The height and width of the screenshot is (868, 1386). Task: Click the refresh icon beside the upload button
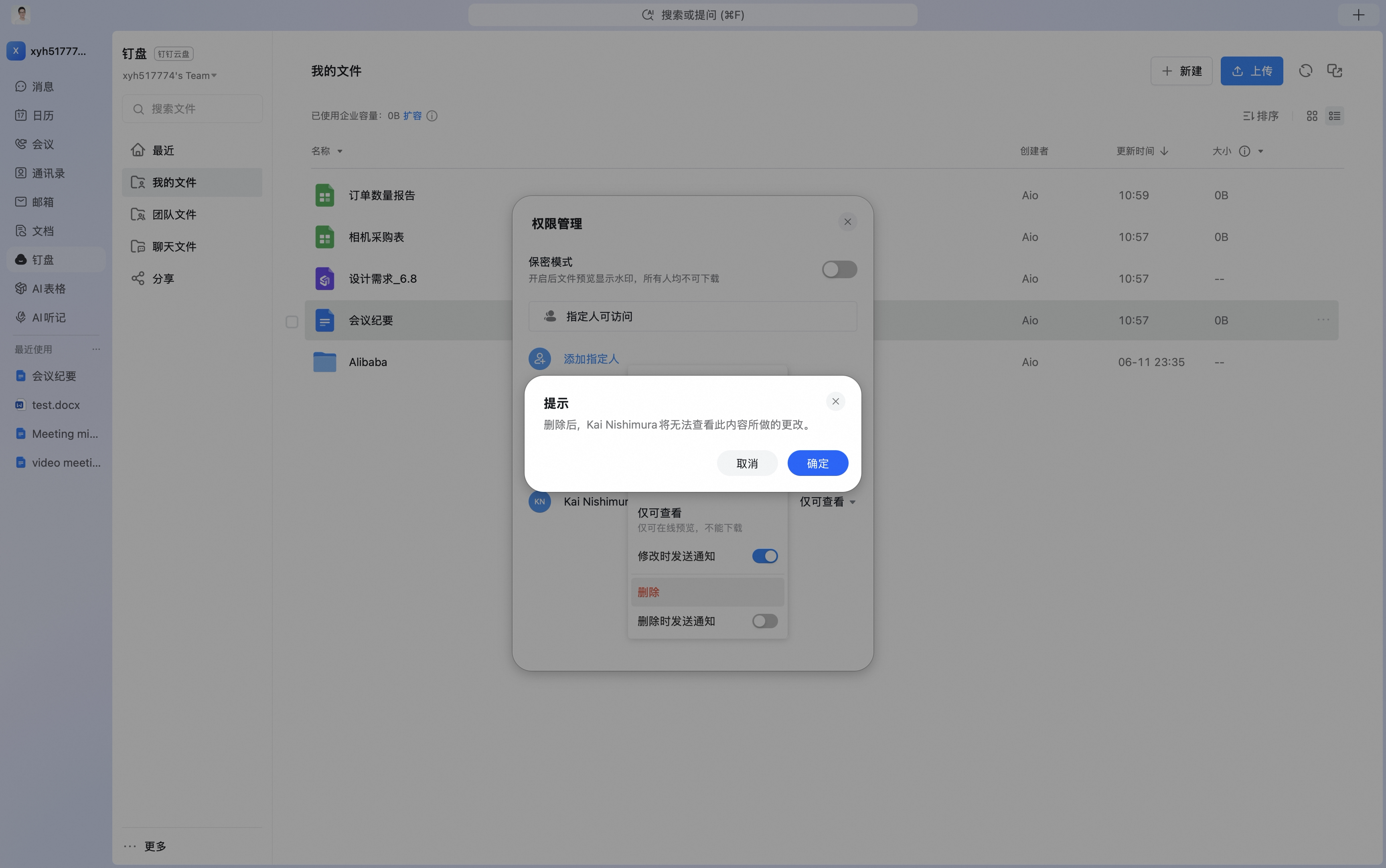[1306, 71]
